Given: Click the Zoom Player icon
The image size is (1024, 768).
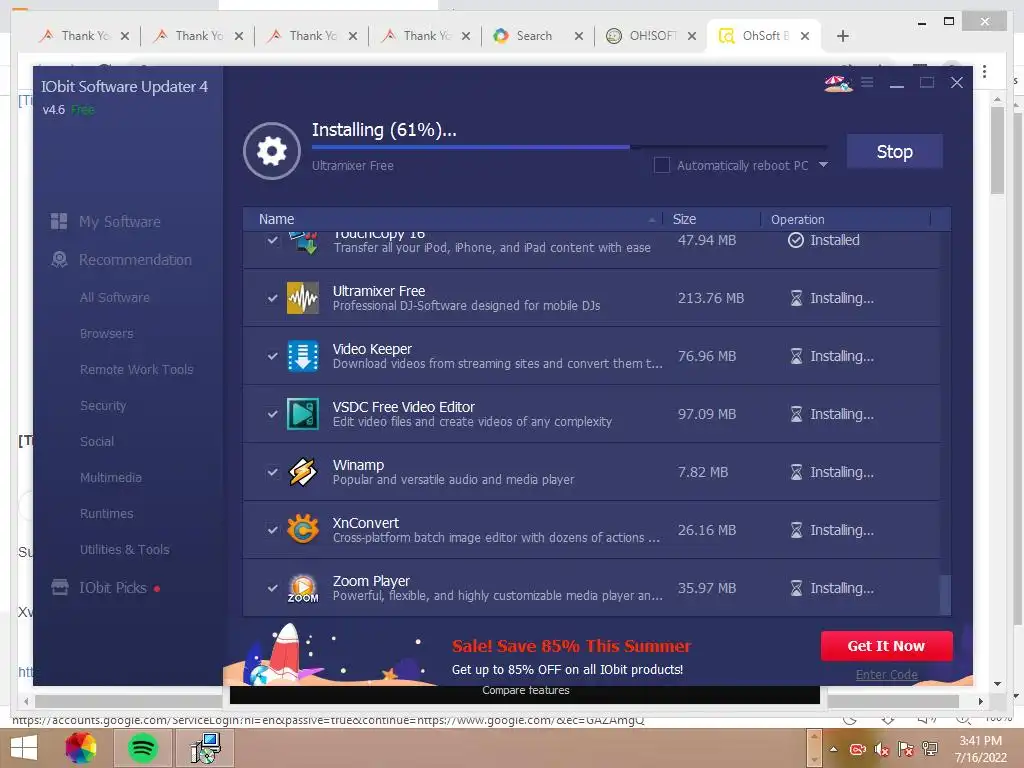Looking at the screenshot, I should coord(303,588).
